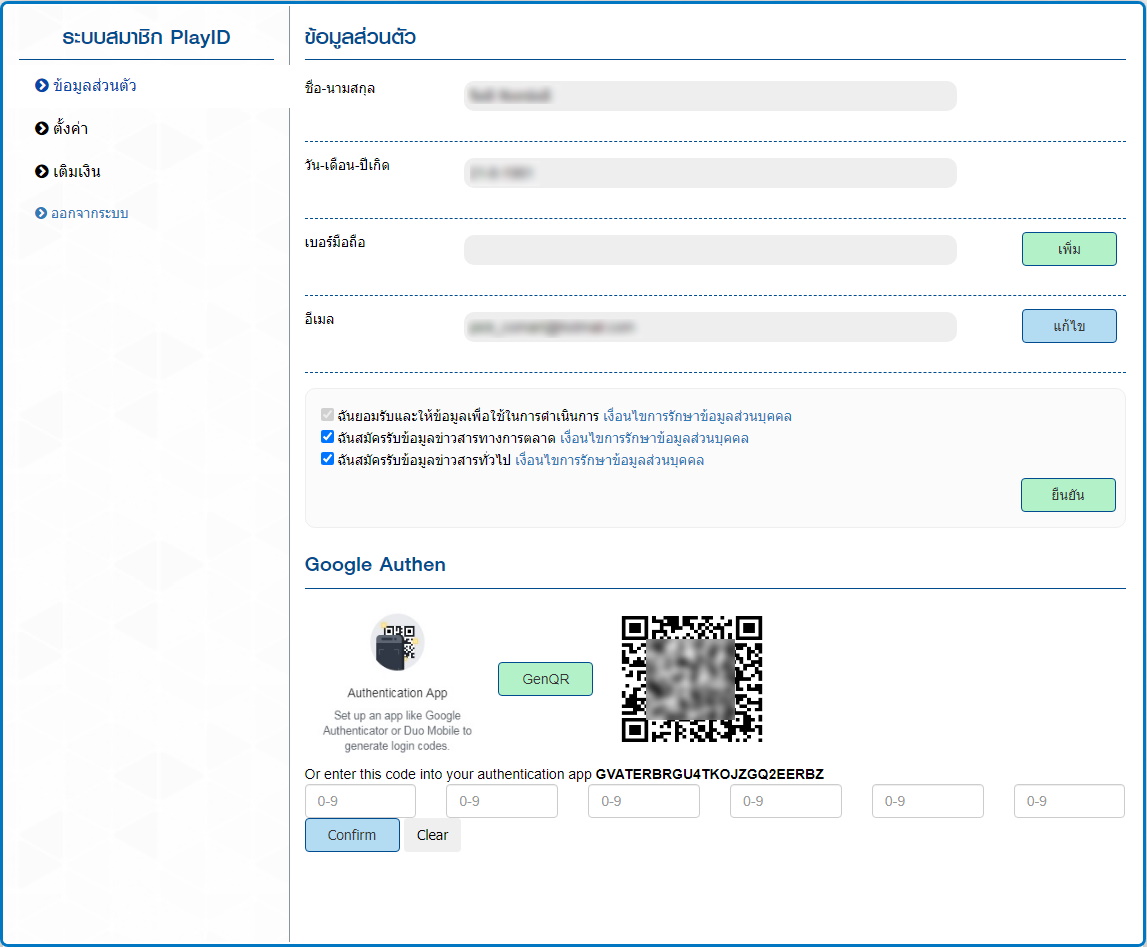Screen dimensions: 1147x948
Task: Focus the first 0-9 code digit field
Action: [360, 801]
